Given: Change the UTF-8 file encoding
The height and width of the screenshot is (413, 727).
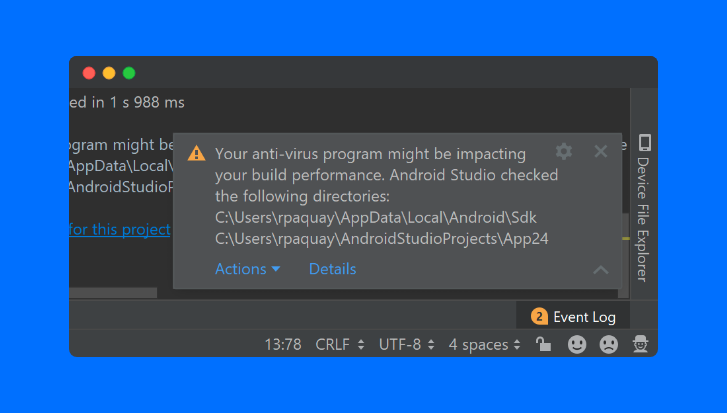Looking at the screenshot, I should 406,344.
